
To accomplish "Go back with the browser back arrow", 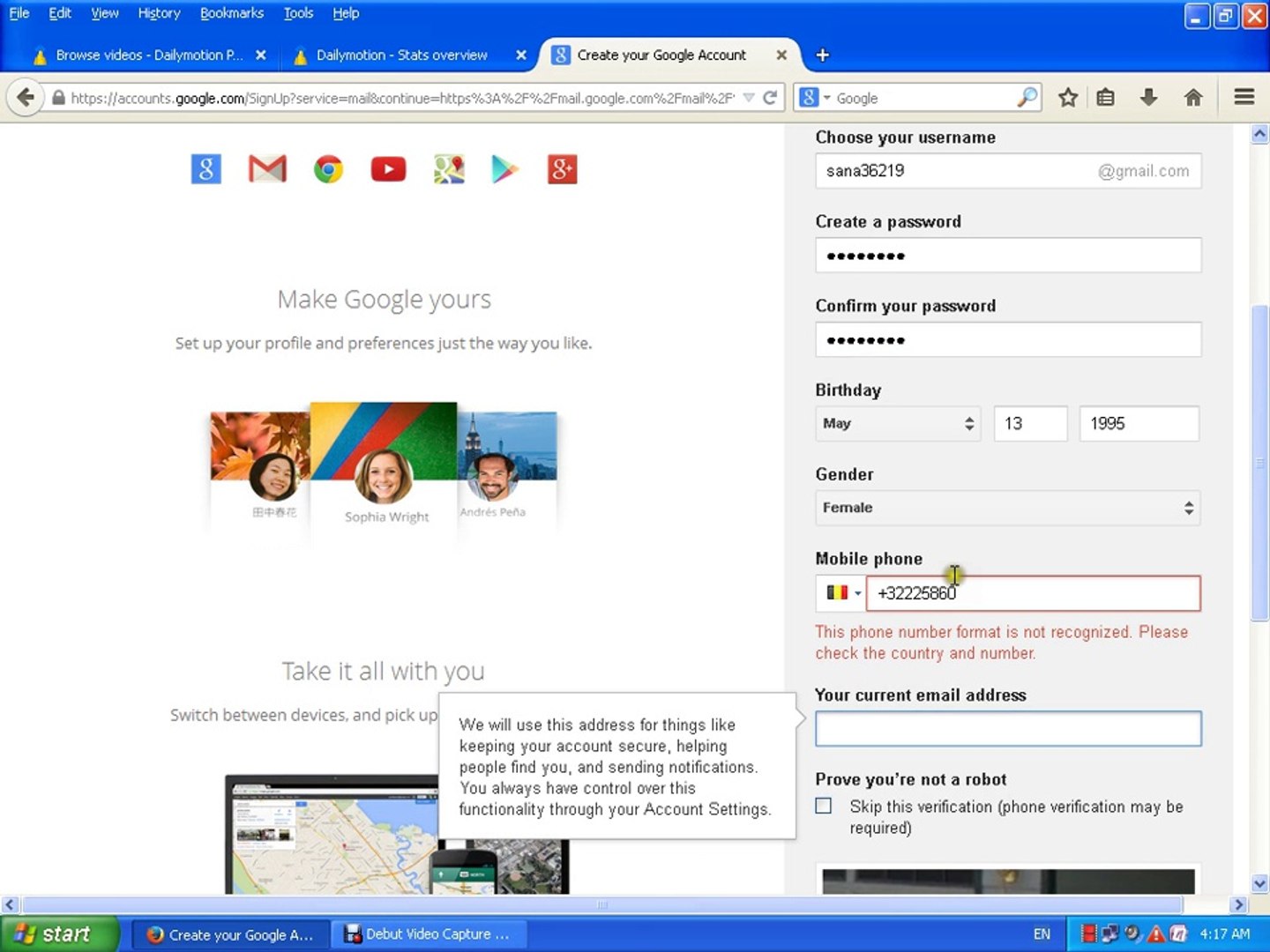I will point(26,98).
